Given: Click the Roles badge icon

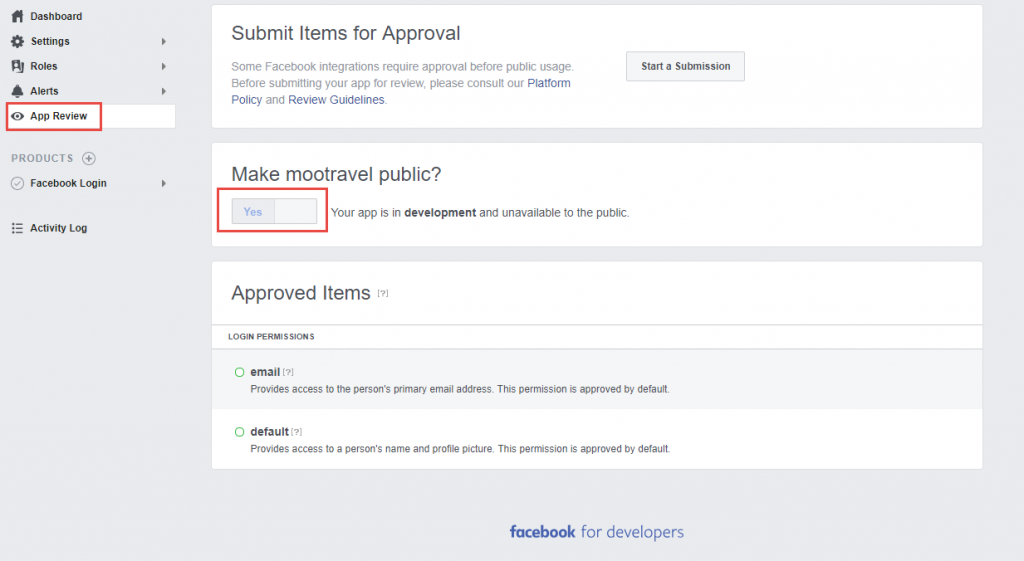Looking at the screenshot, I should (x=18, y=66).
